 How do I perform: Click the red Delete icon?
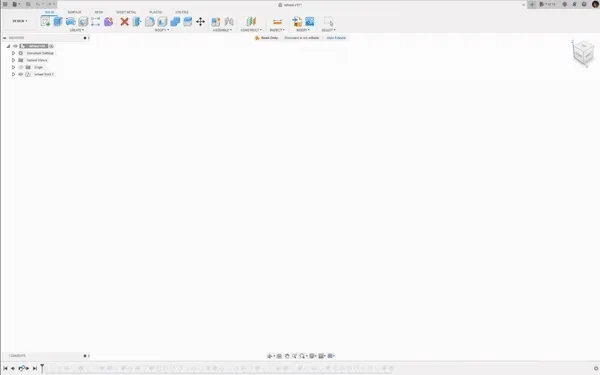pos(124,22)
